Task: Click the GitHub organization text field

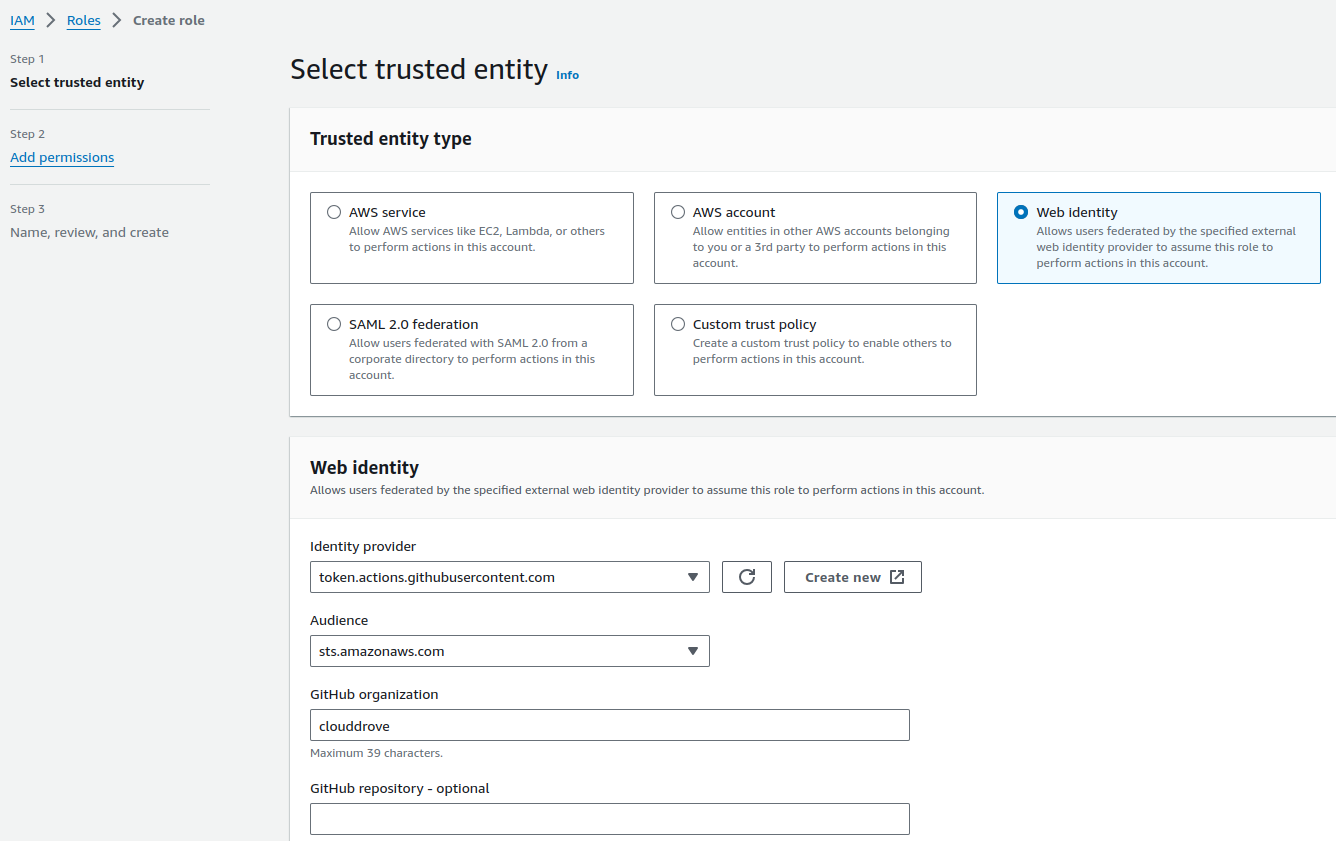Action: point(609,725)
